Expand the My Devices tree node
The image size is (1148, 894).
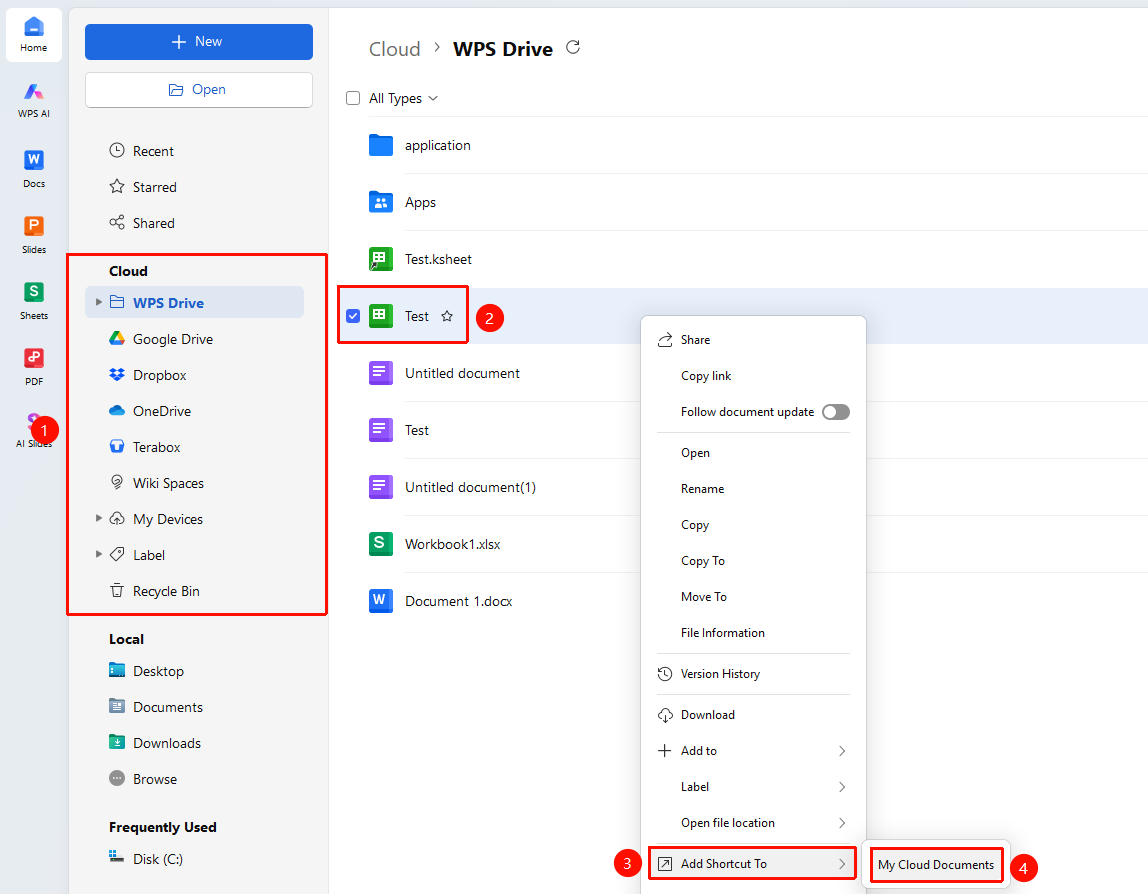(98, 518)
